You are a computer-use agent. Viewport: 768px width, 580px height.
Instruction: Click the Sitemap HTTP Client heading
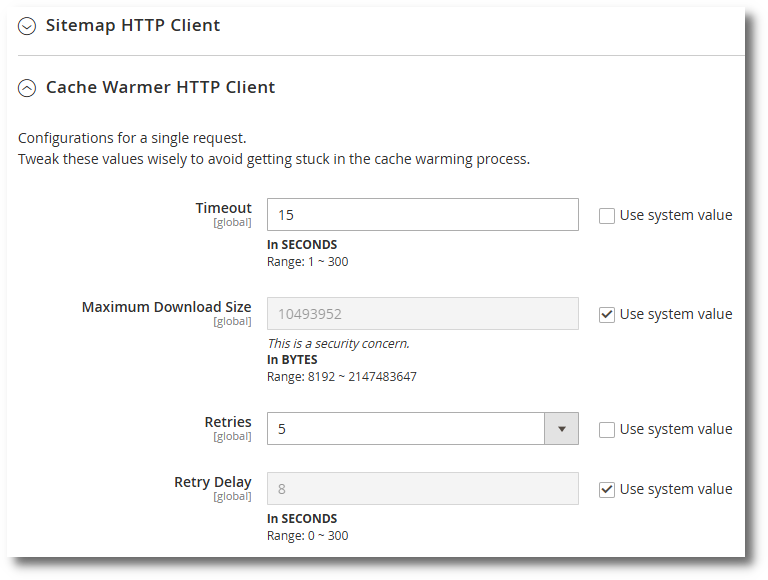133,25
